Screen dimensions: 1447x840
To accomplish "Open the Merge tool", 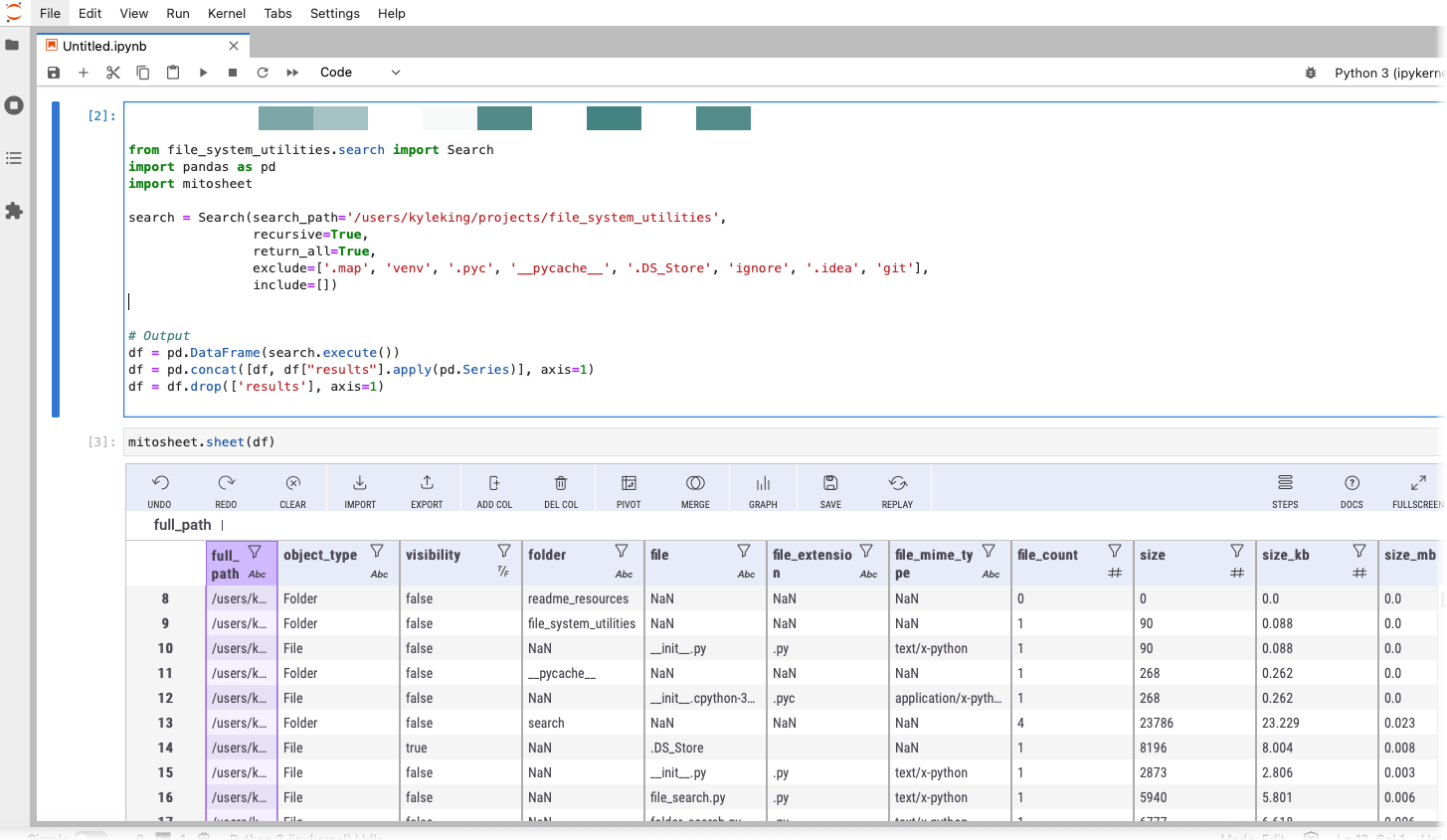I will 695,491.
